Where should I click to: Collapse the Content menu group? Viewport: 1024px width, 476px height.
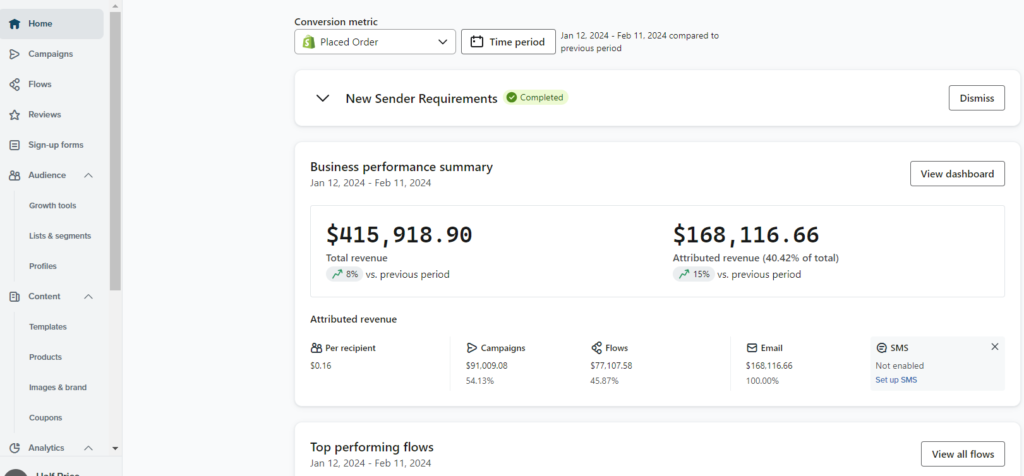click(89, 296)
